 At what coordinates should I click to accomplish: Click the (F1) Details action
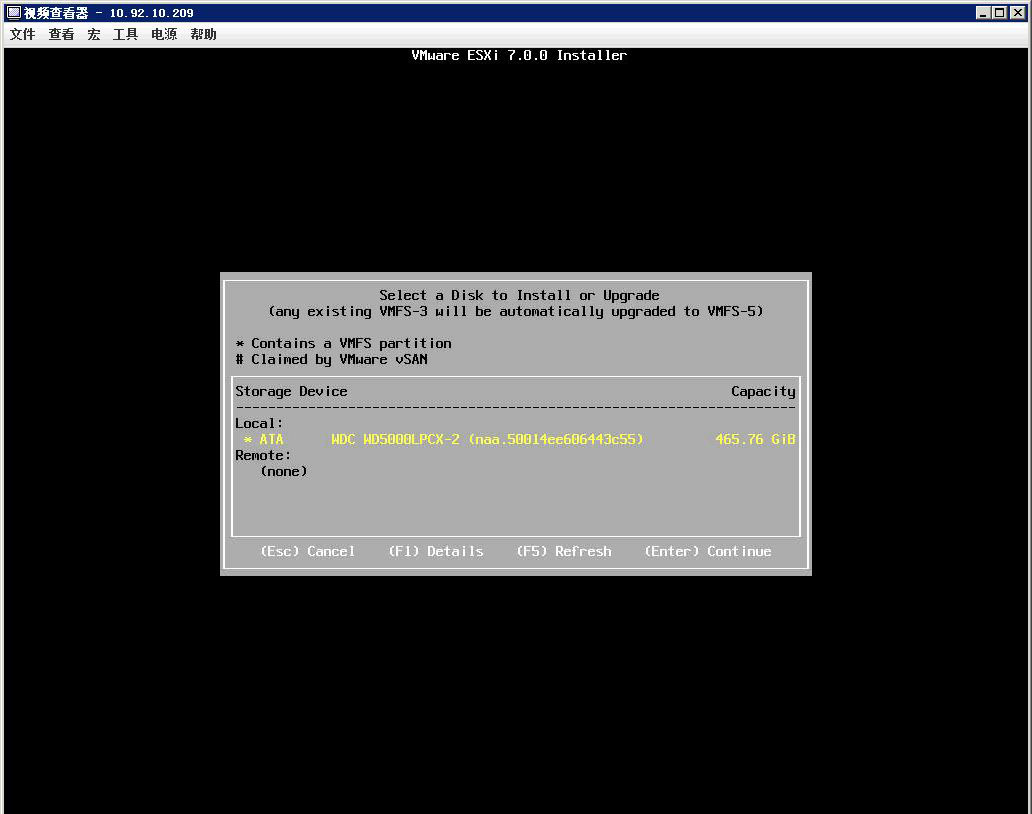click(x=436, y=551)
